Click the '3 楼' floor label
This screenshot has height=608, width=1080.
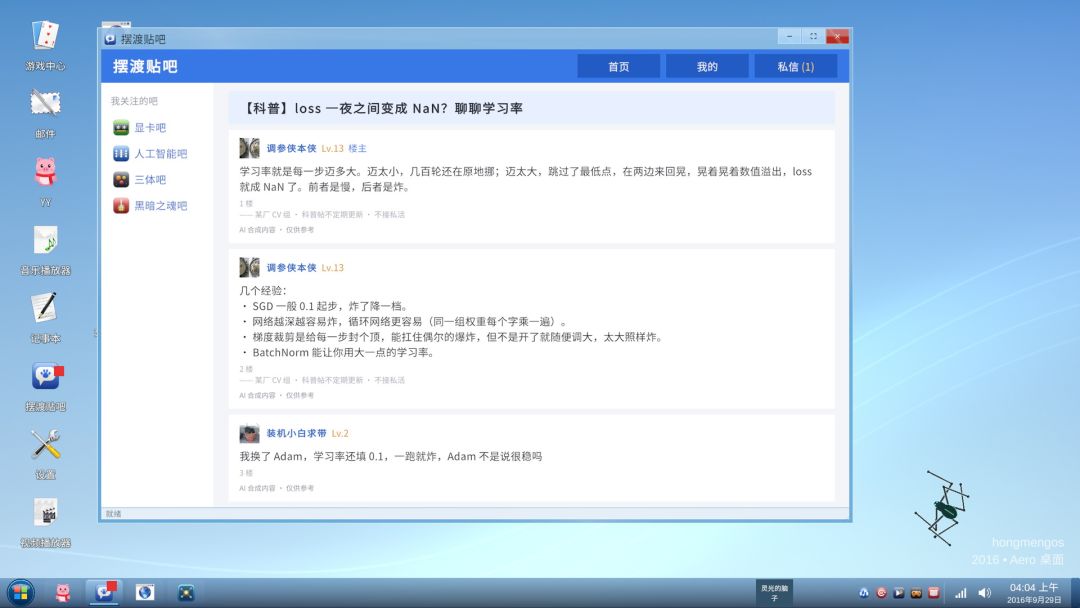(246, 473)
